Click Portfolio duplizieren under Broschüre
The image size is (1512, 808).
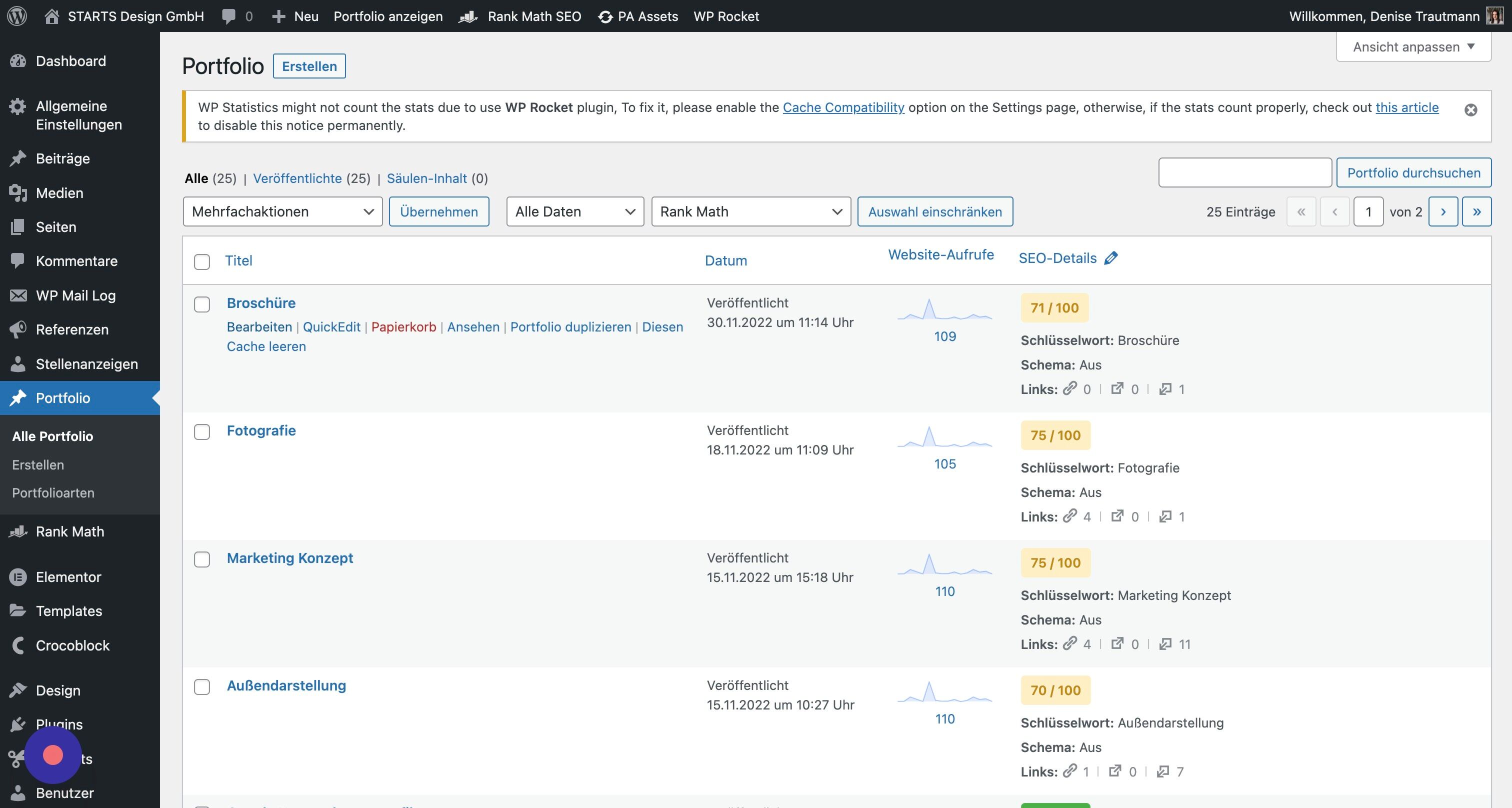(x=570, y=327)
